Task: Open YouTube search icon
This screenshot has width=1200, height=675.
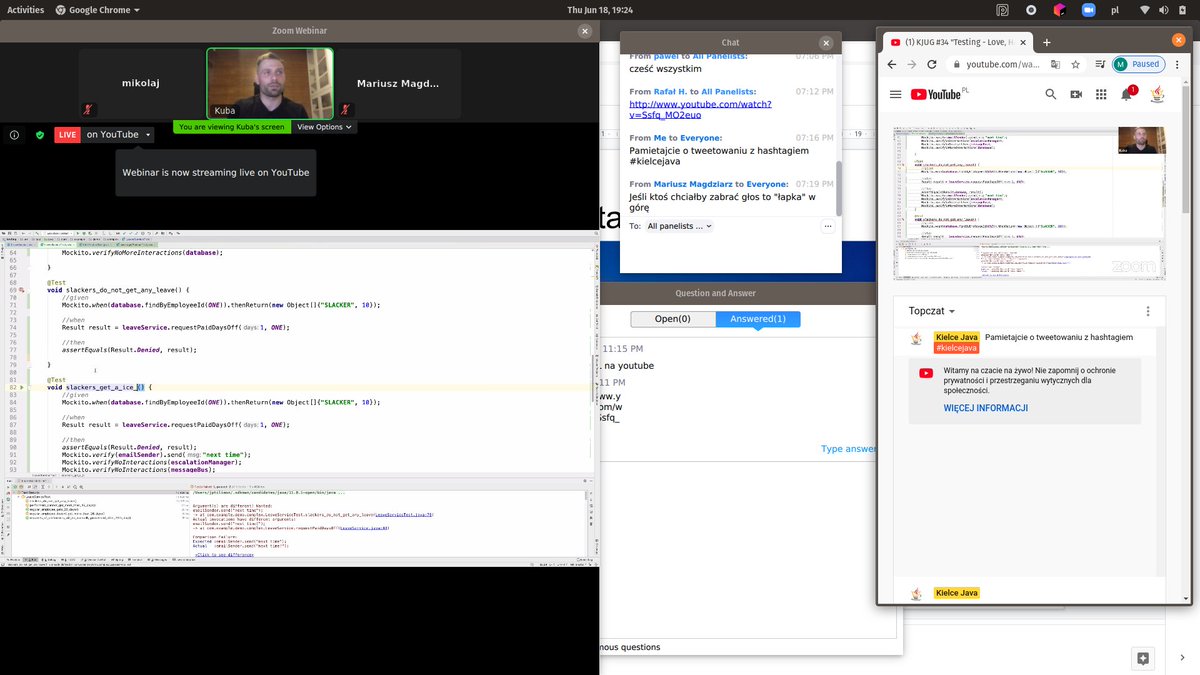Action: 1050,93
